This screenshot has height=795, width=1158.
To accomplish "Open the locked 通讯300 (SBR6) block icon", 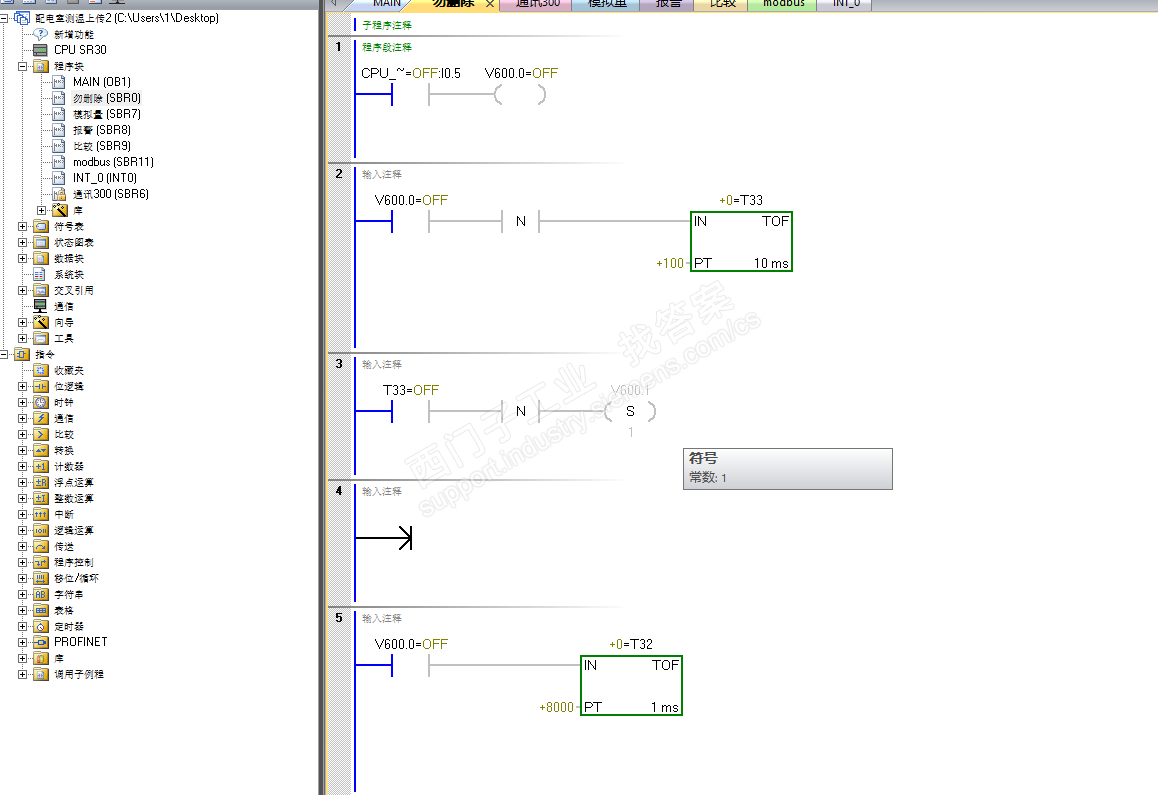I will 59,194.
